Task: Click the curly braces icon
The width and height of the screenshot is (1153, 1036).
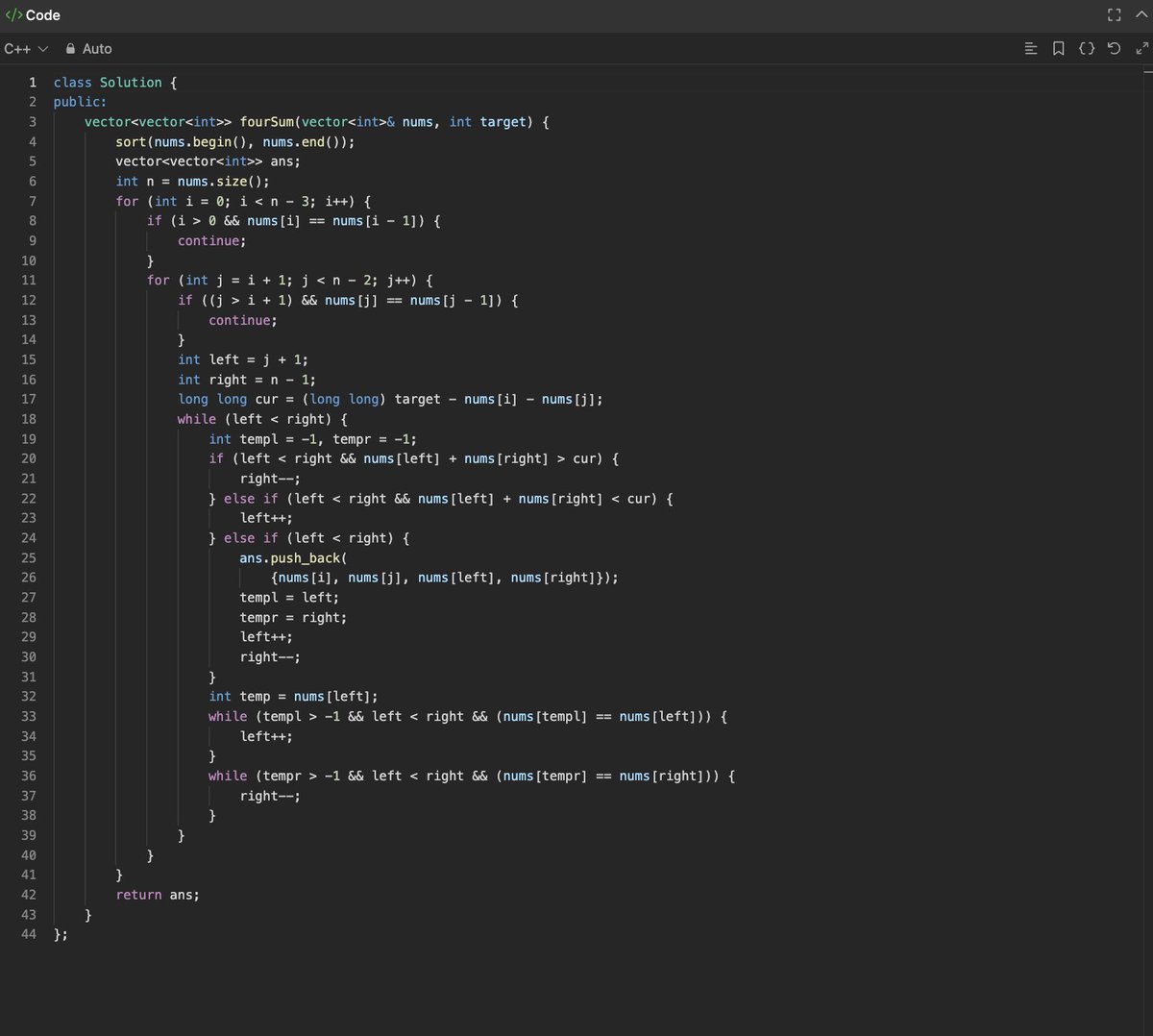Action: [1087, 48]
